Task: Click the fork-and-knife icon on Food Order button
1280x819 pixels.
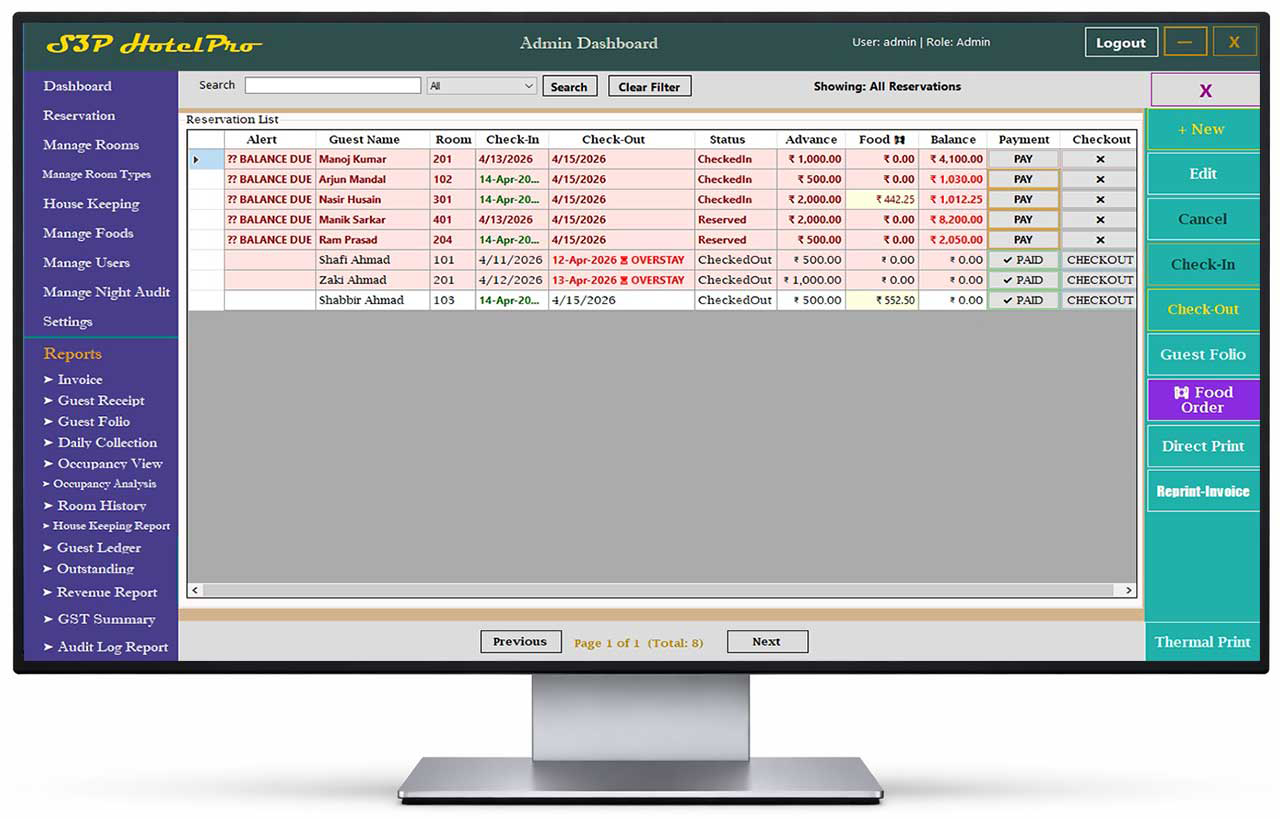Action: [x=1184, y=393]
